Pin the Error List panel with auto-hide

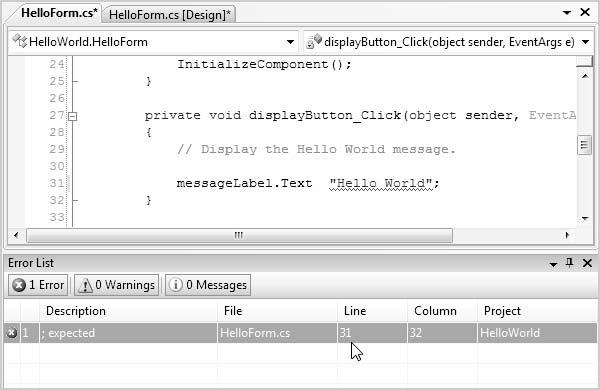pos(569,263)
